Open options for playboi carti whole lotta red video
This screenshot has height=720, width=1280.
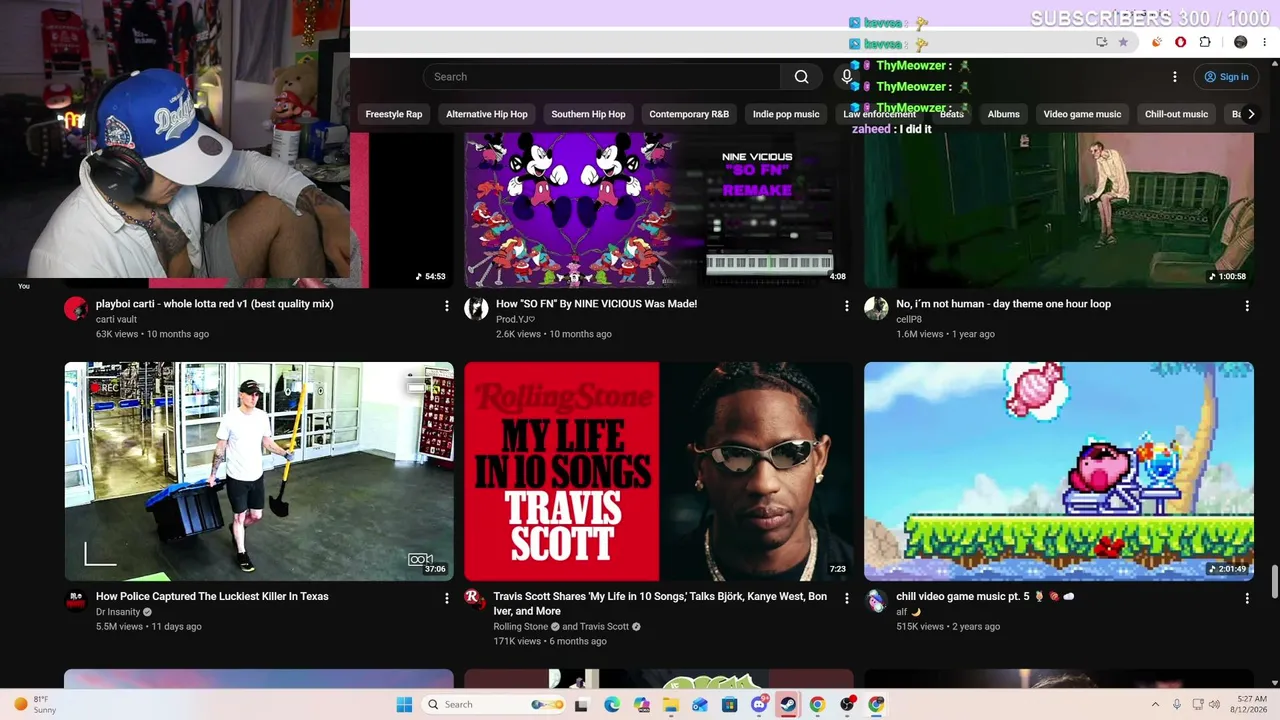coord(447,306)
